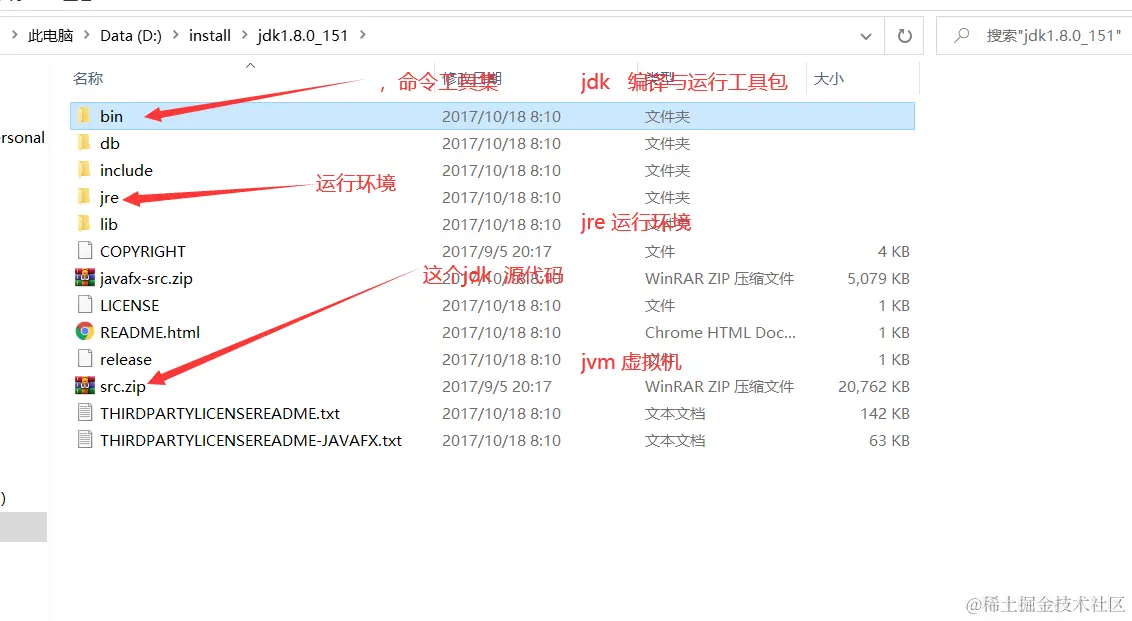Click the 5,079 KB size value
Screen dimensions: 1132x621
click(878, 279)
